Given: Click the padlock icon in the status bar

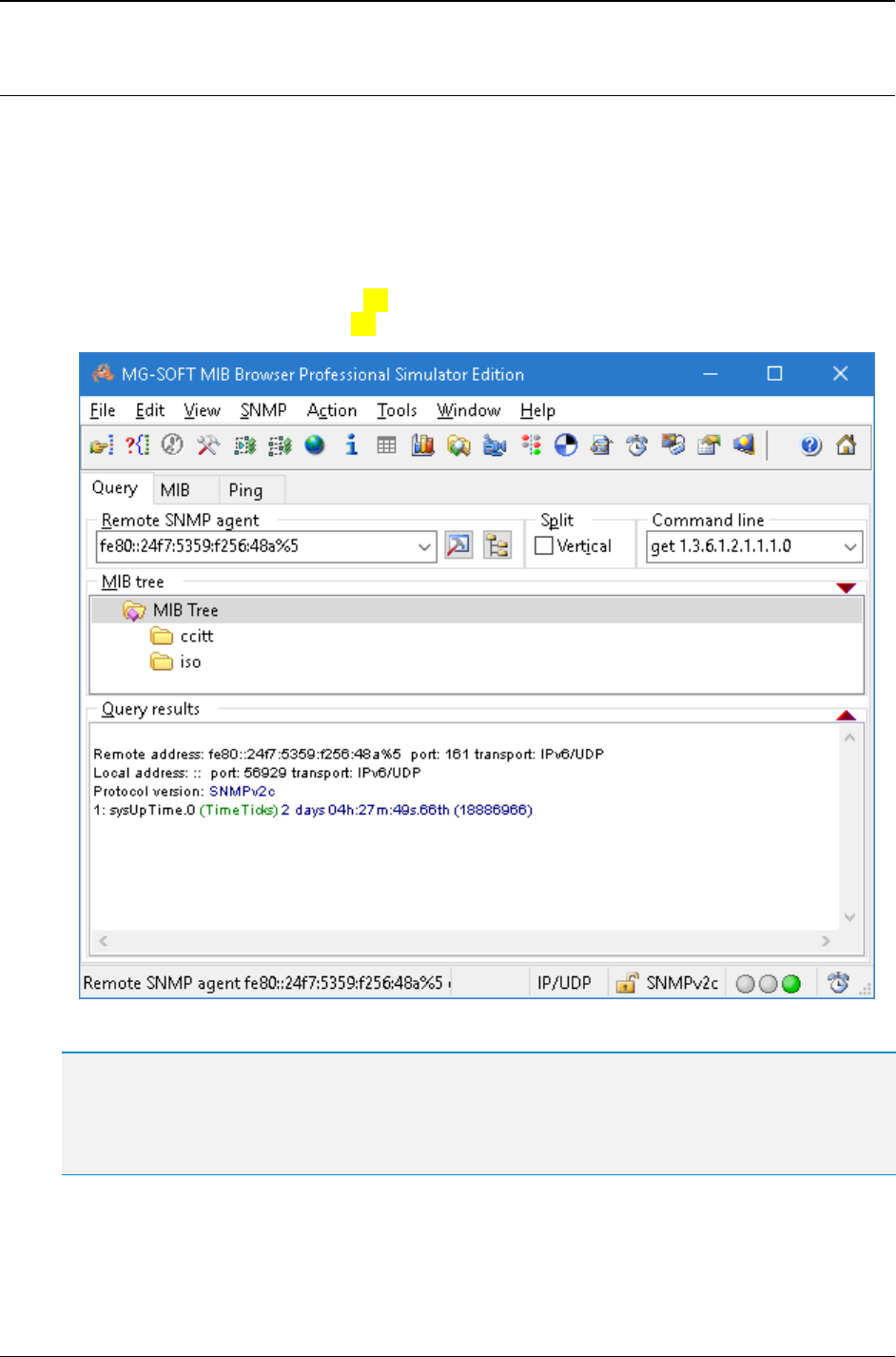Looking at the screenshot, I should pyautogui.click(x=626, y=983).
